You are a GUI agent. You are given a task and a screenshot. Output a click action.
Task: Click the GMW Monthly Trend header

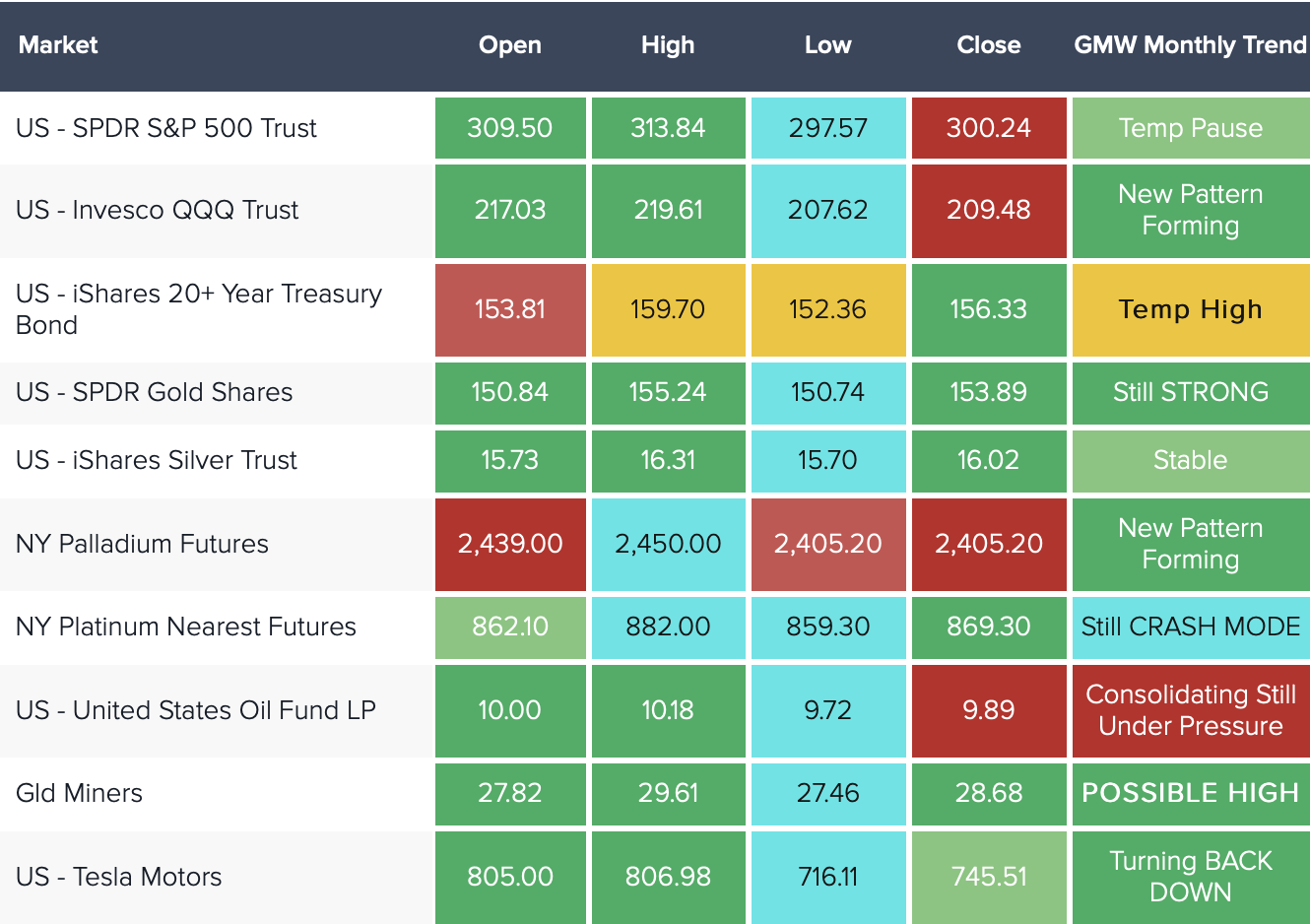coord(1190,45)
